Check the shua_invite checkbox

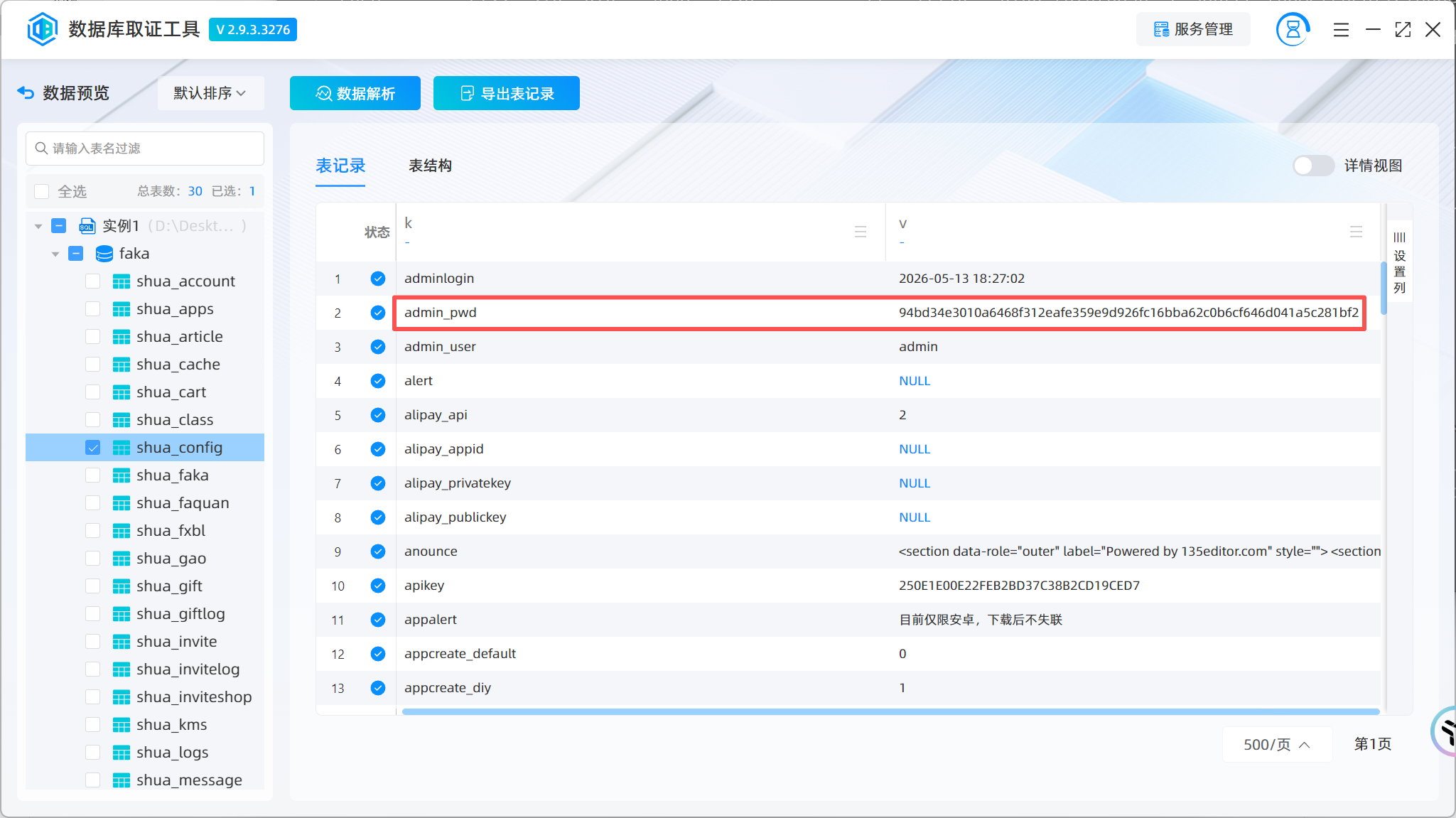click(x=92, y=642)
